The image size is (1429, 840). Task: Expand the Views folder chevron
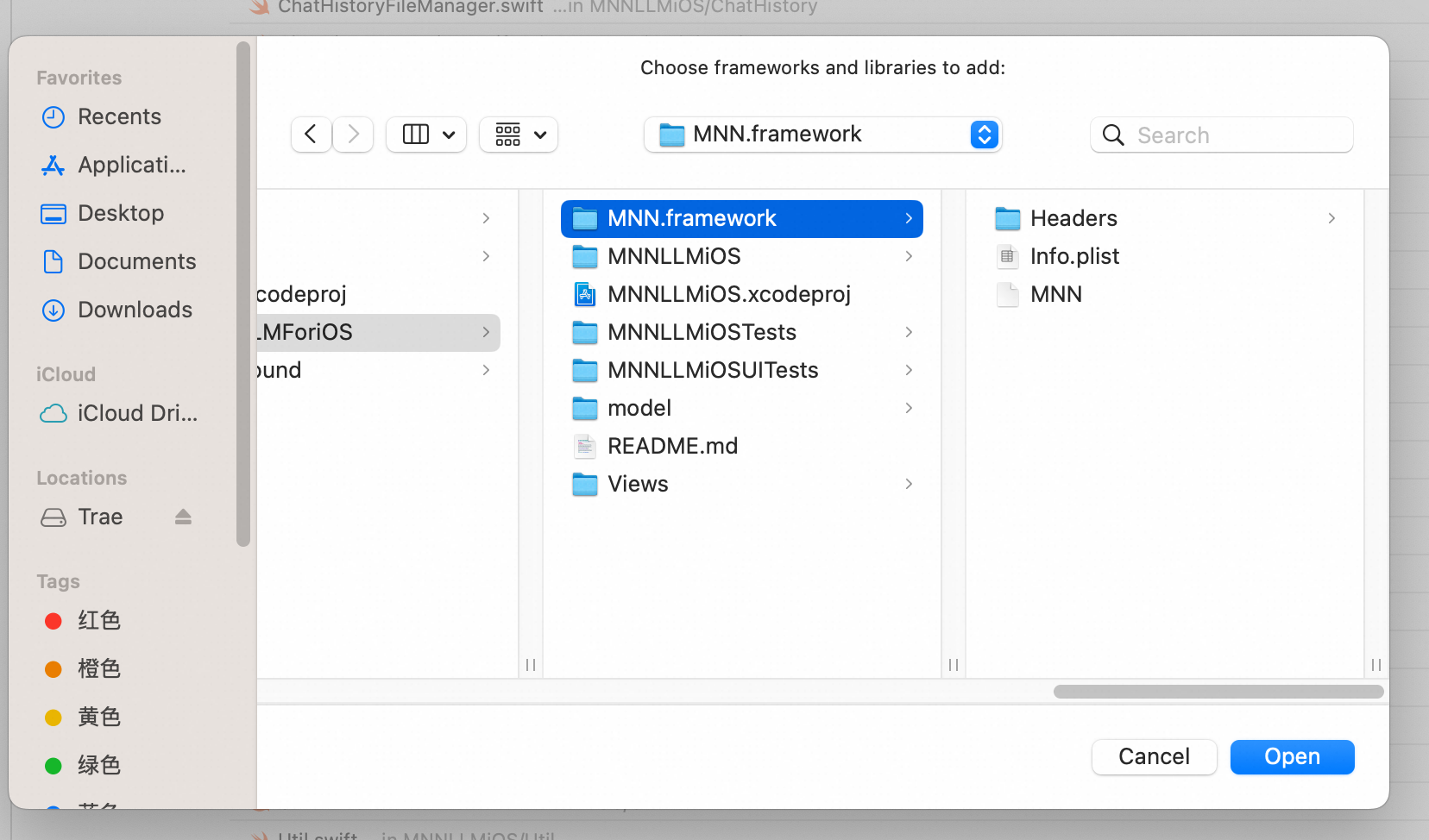pyautogui.click(x=909, y=484)
